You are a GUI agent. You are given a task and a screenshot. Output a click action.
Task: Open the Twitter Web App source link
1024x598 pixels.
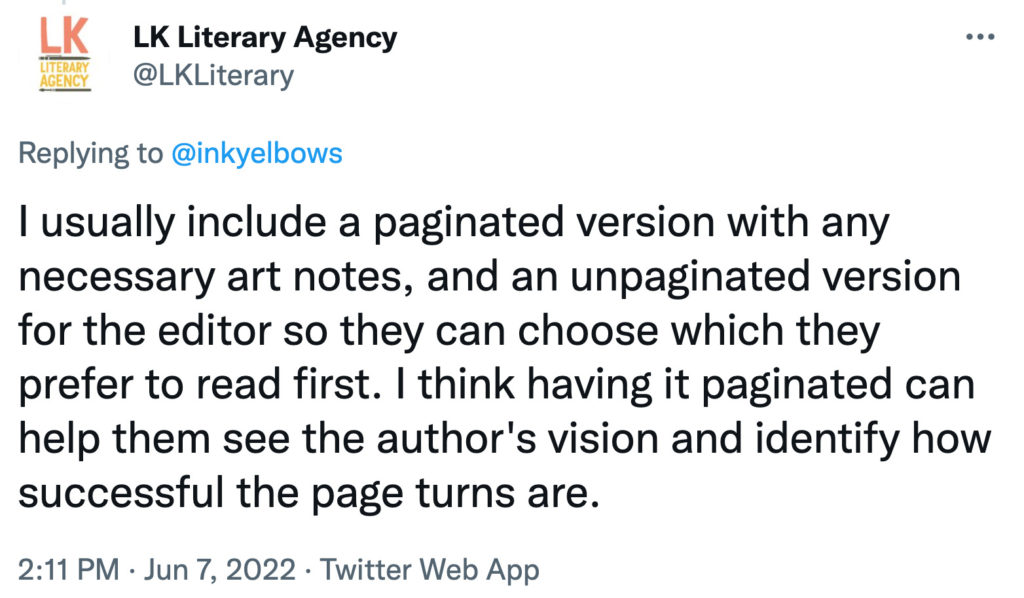[x=430, y=569]
